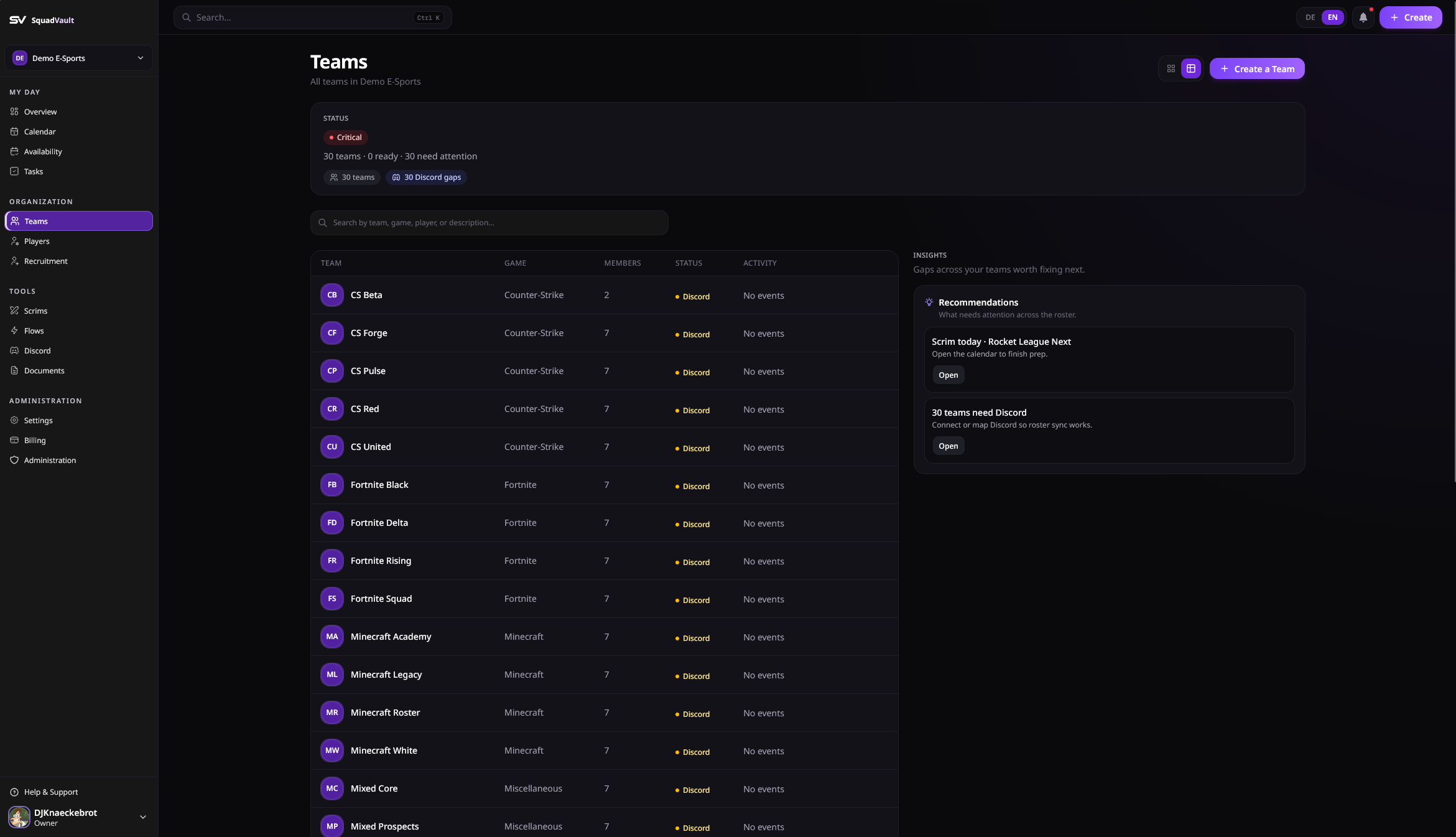
Task: Click the SquadVault logo icon
Action: 17,20
